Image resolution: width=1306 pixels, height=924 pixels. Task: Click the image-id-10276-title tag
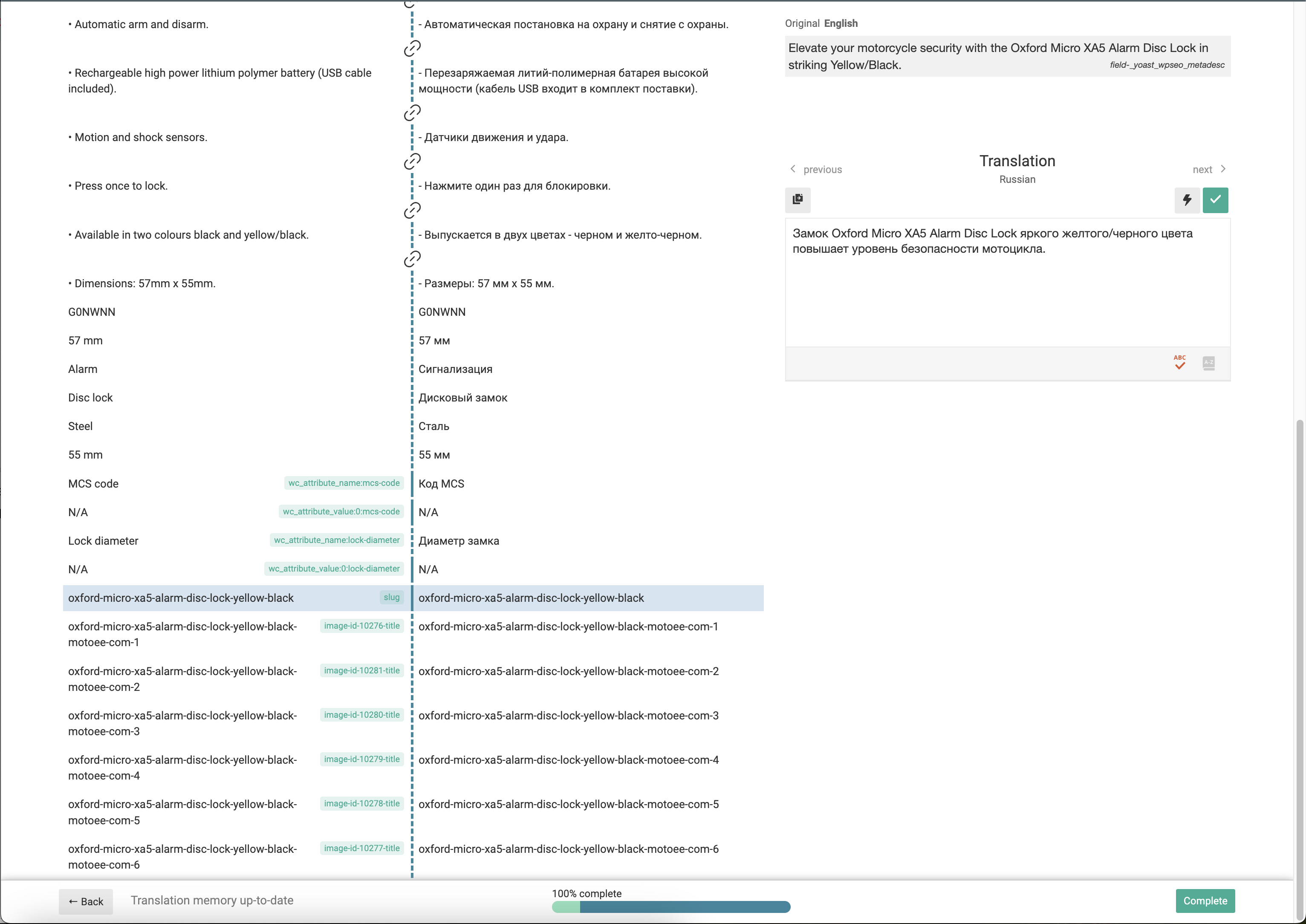362,626
